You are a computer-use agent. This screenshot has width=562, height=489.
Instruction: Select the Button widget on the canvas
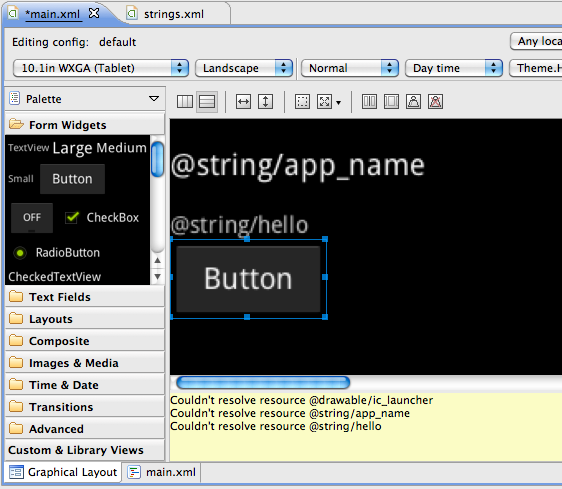tap(248, 279)
